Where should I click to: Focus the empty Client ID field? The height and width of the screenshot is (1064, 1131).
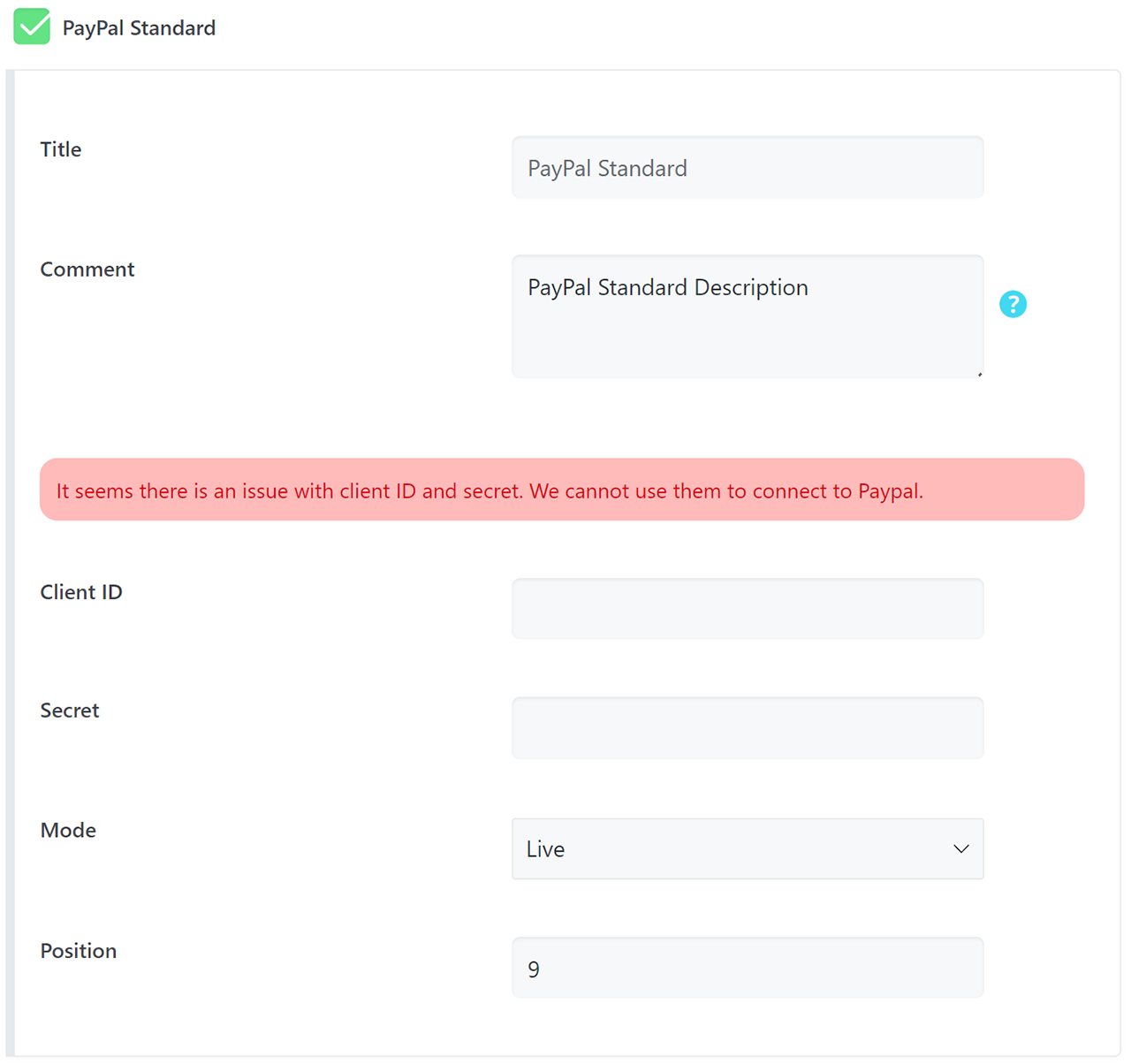pyautogui.click(x=748, y=609)
